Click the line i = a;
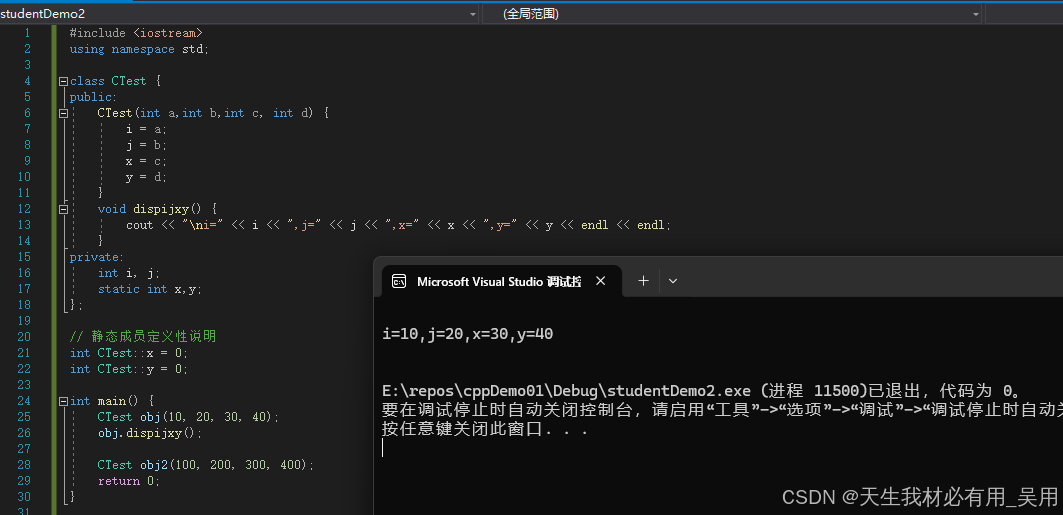The width and height of the screenshot is (1063, 515). point(146,129)
